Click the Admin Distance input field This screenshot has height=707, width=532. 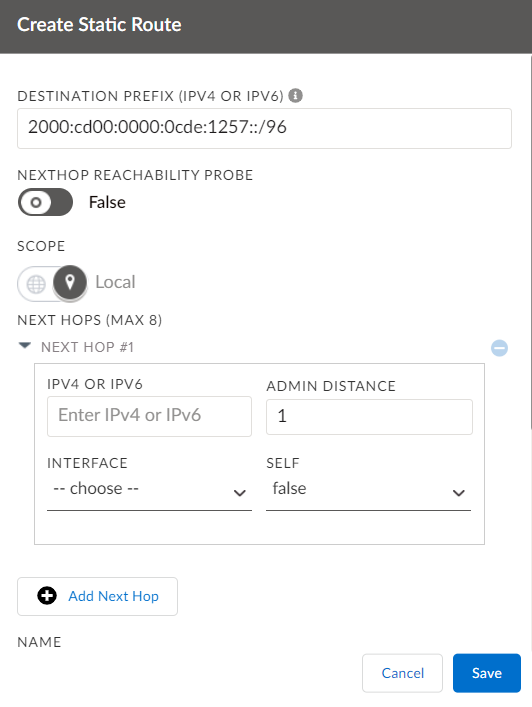[369, 417]
